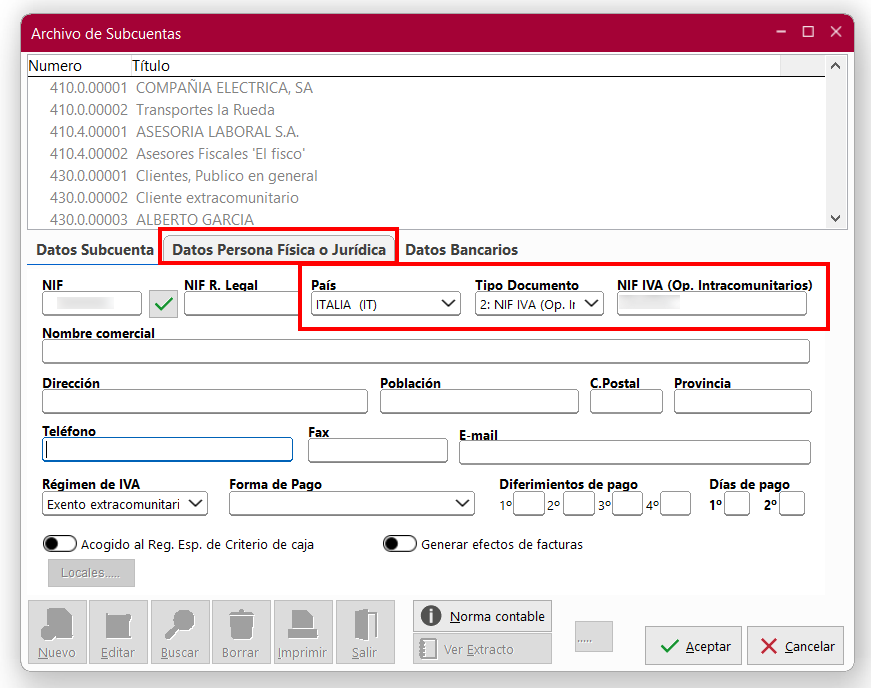The width and height of the screenshot is (871, 688).
Task: Click the Aceptar button
Action: (694, 646)
